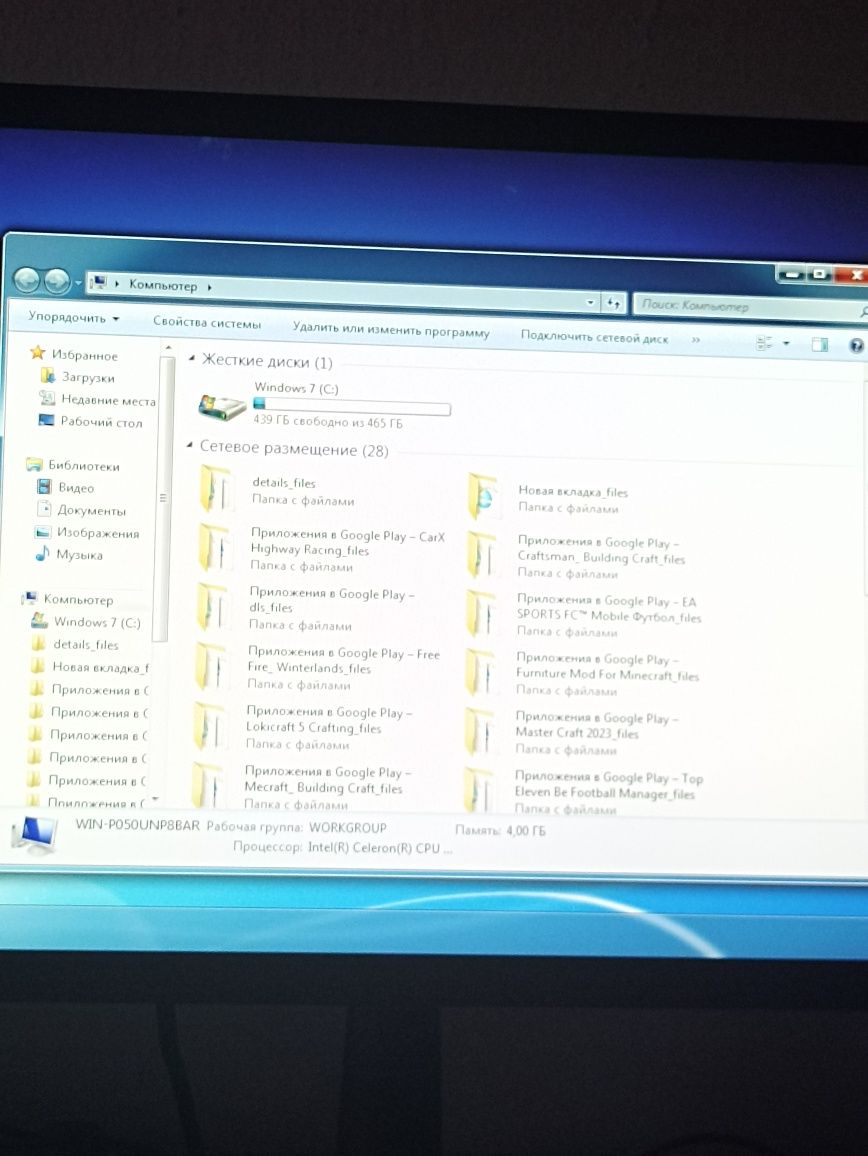The image size is (868, 1156).
Task: Click Удалить или изменить программу
Action: point(391,330)
